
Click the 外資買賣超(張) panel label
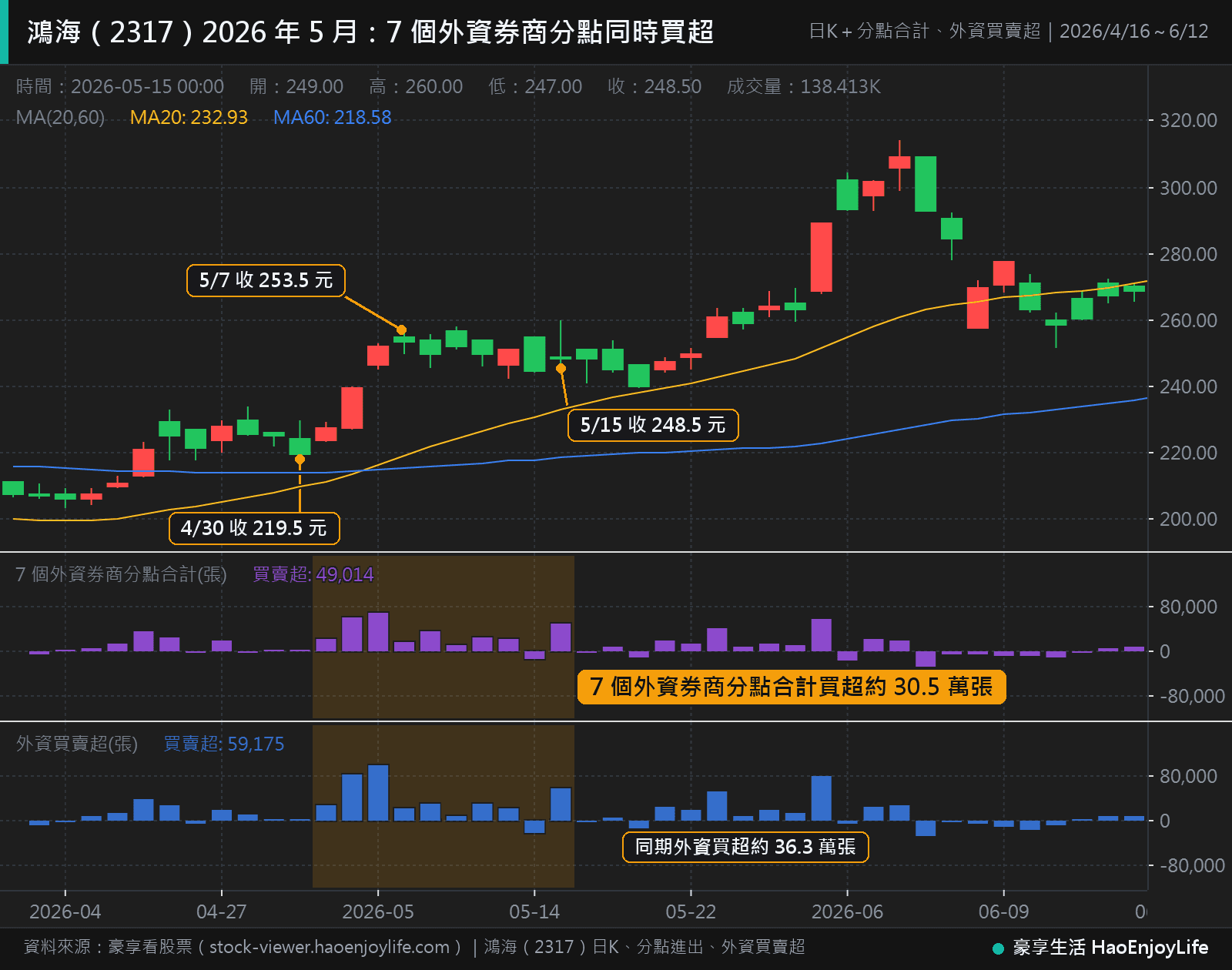click(77, 744)
